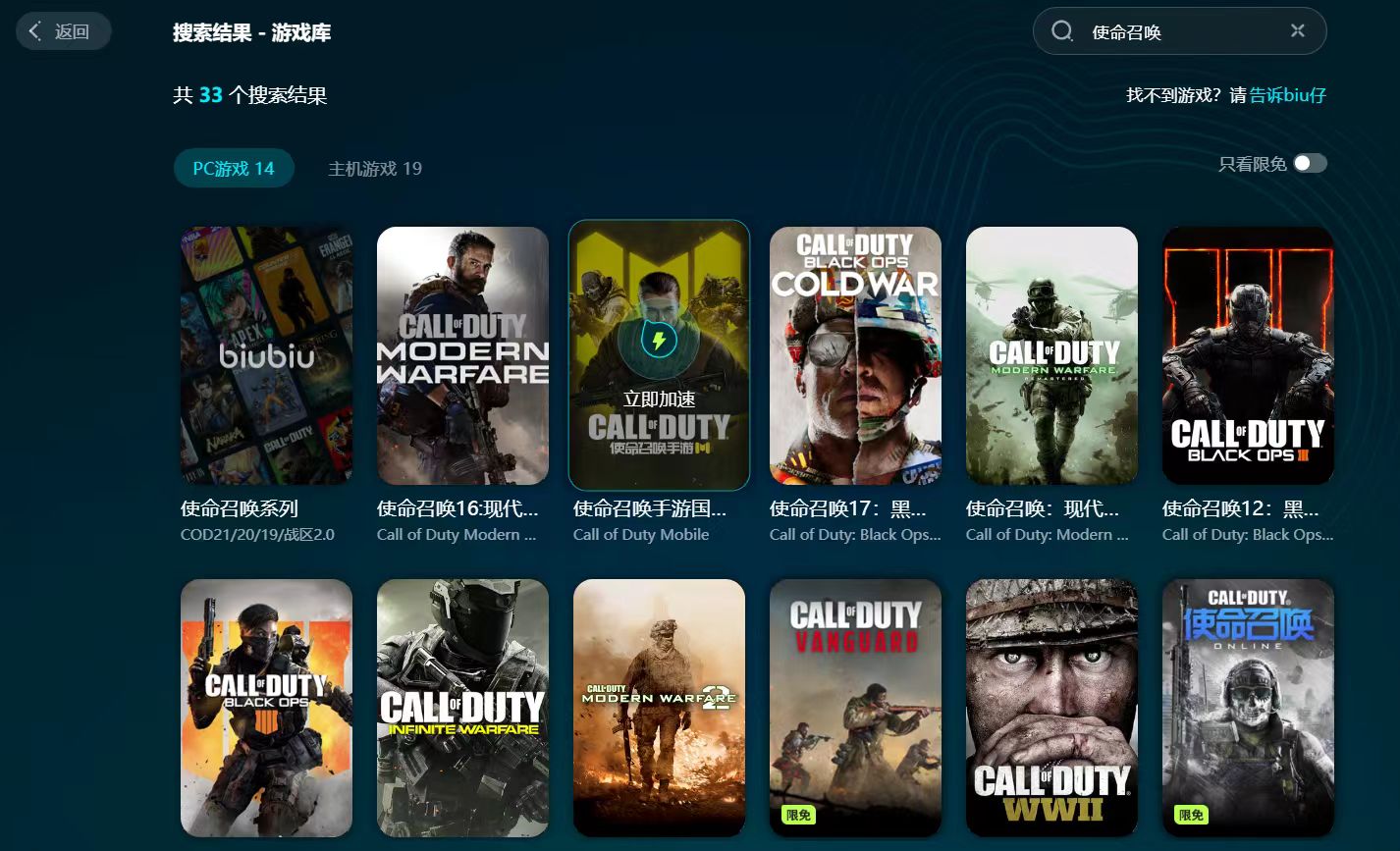1400x851 pixels.
Task: Clear the 使命召唤 search text
Action: [1298, 31]
